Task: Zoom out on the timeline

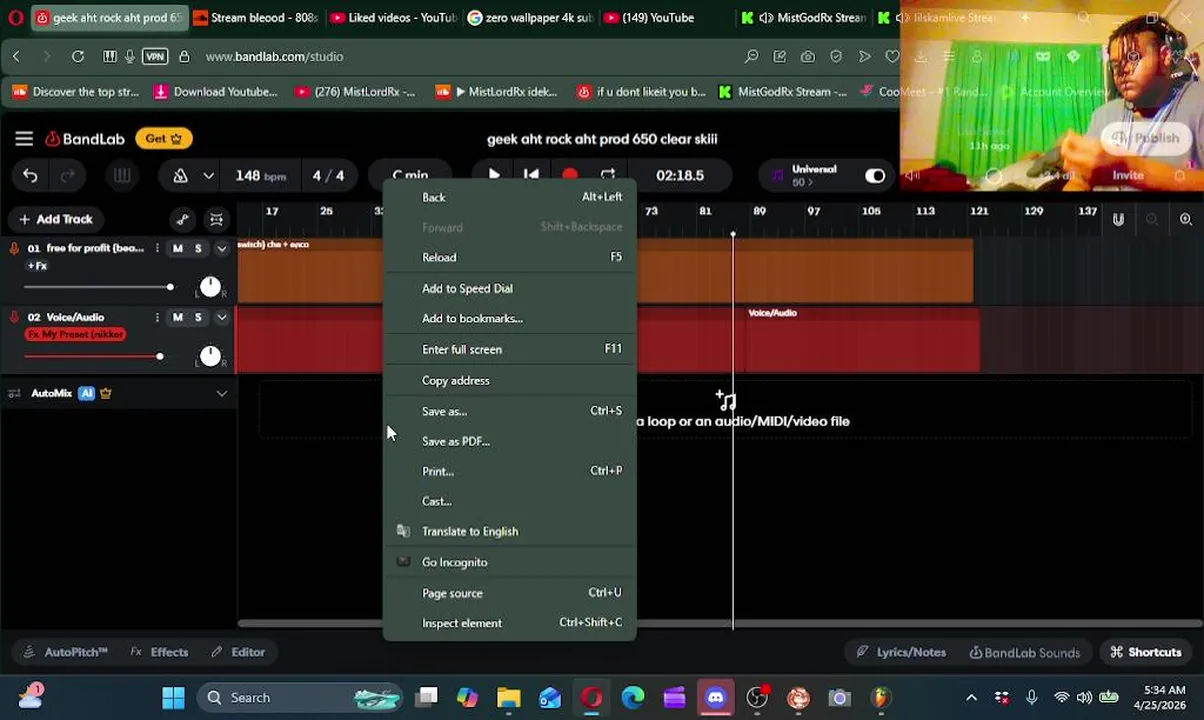Action: (1152, 219)
